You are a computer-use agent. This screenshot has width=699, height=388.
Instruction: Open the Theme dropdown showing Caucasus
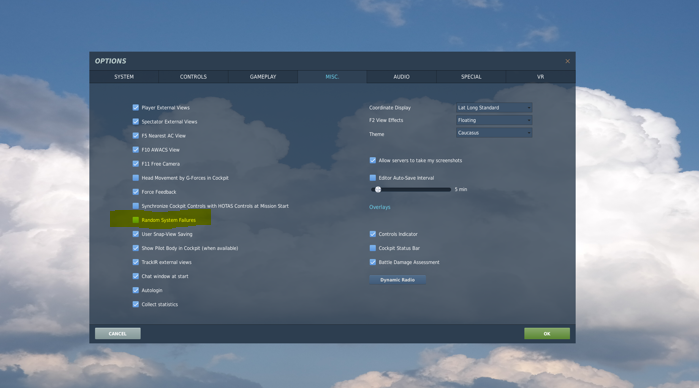coord(494,132)
